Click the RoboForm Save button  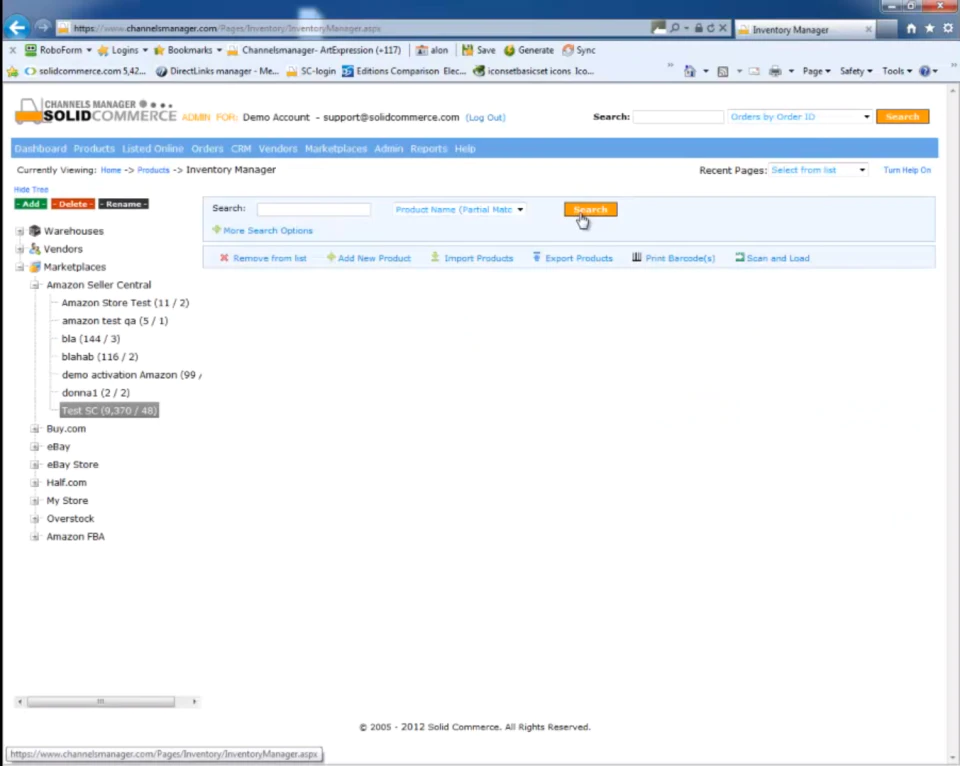click(479, 50)
